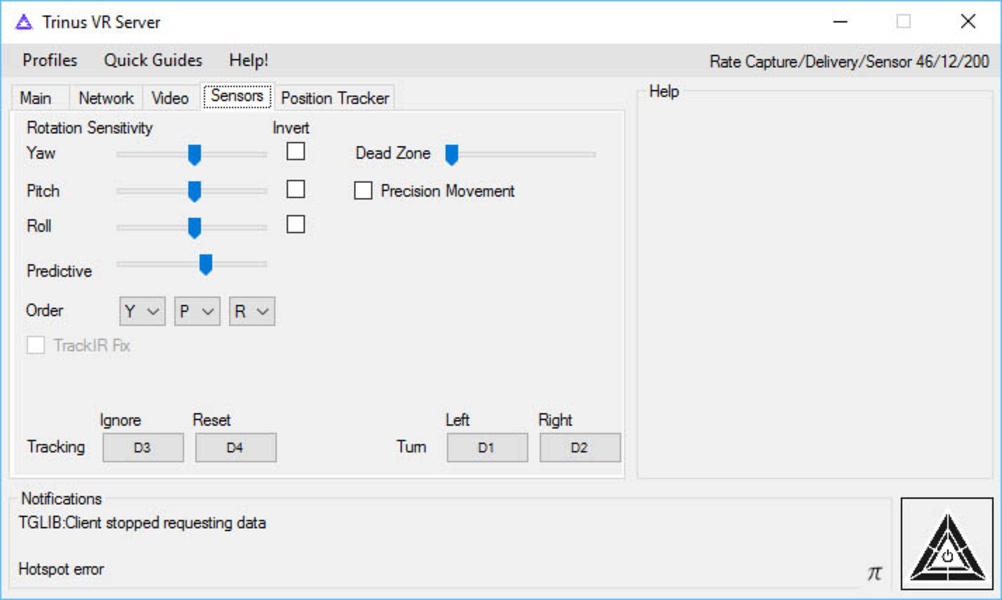Viewport: 1002px width, 600px height.
Task: Open the third Order dropdown showing R
Action: tap(252, 311)
